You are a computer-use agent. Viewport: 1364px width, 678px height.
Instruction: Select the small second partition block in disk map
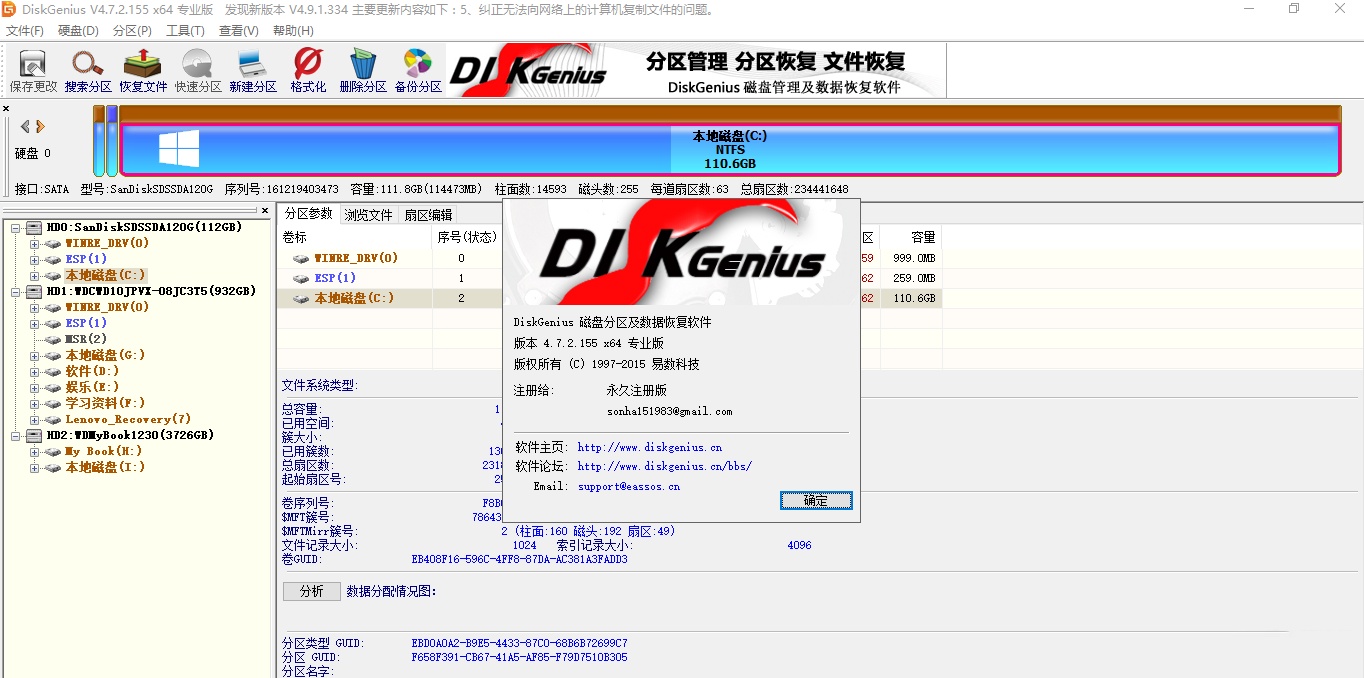[112, 141]
